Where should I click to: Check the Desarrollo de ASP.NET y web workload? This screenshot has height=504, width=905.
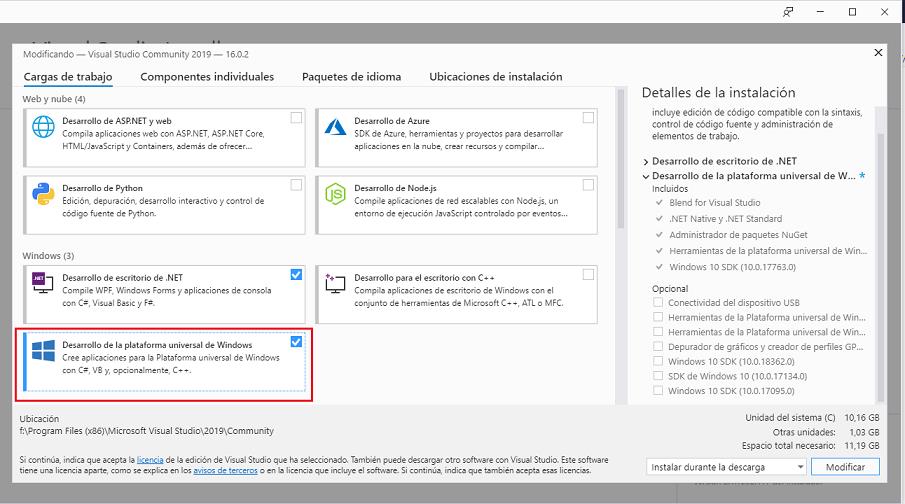tap(296, 118)
